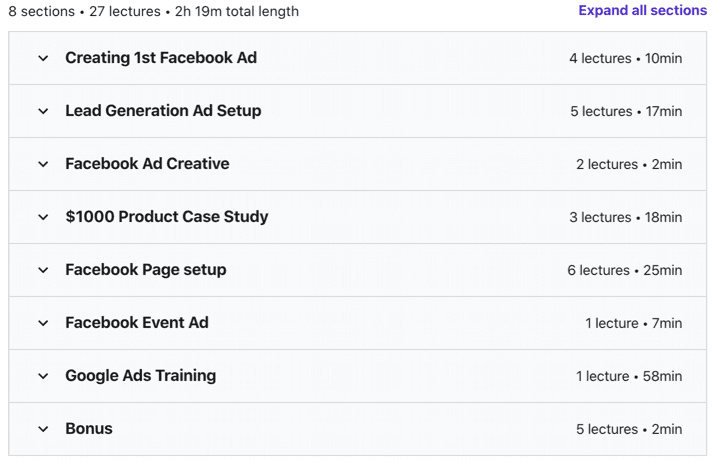Click the 4 lectures • 10min label
The height and width of the screenshot is (460, 713).
click(625, 58)
